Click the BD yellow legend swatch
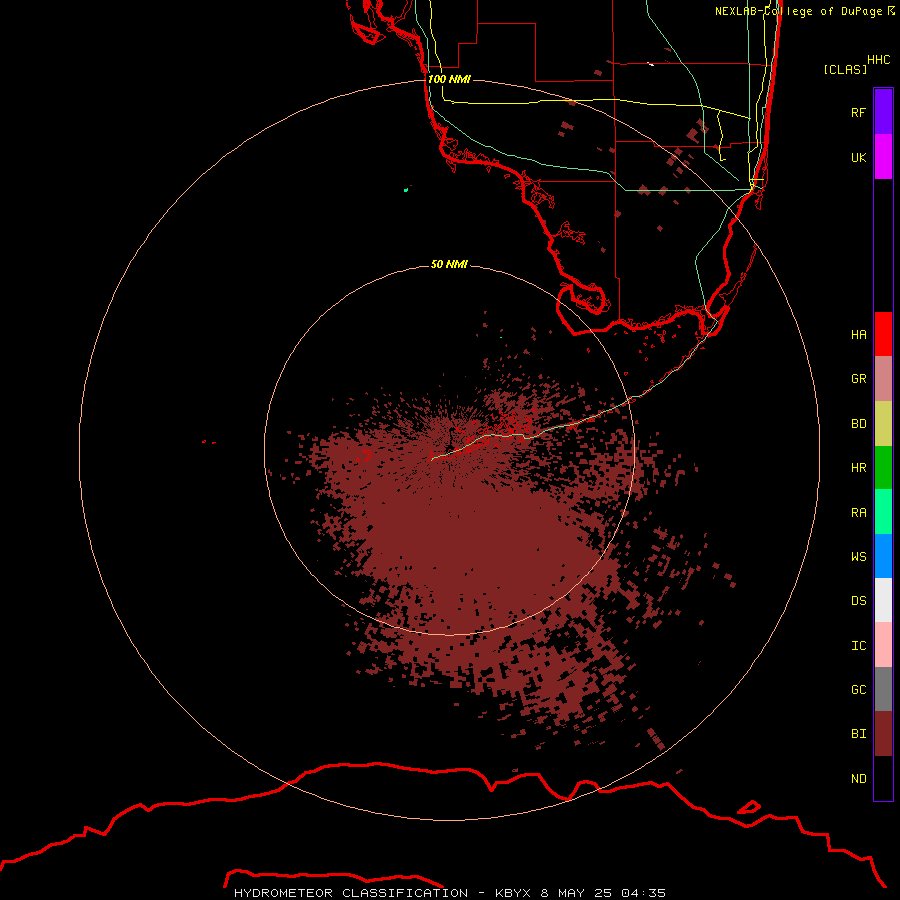This screenshot has width=900, height=900. (883, 424)
